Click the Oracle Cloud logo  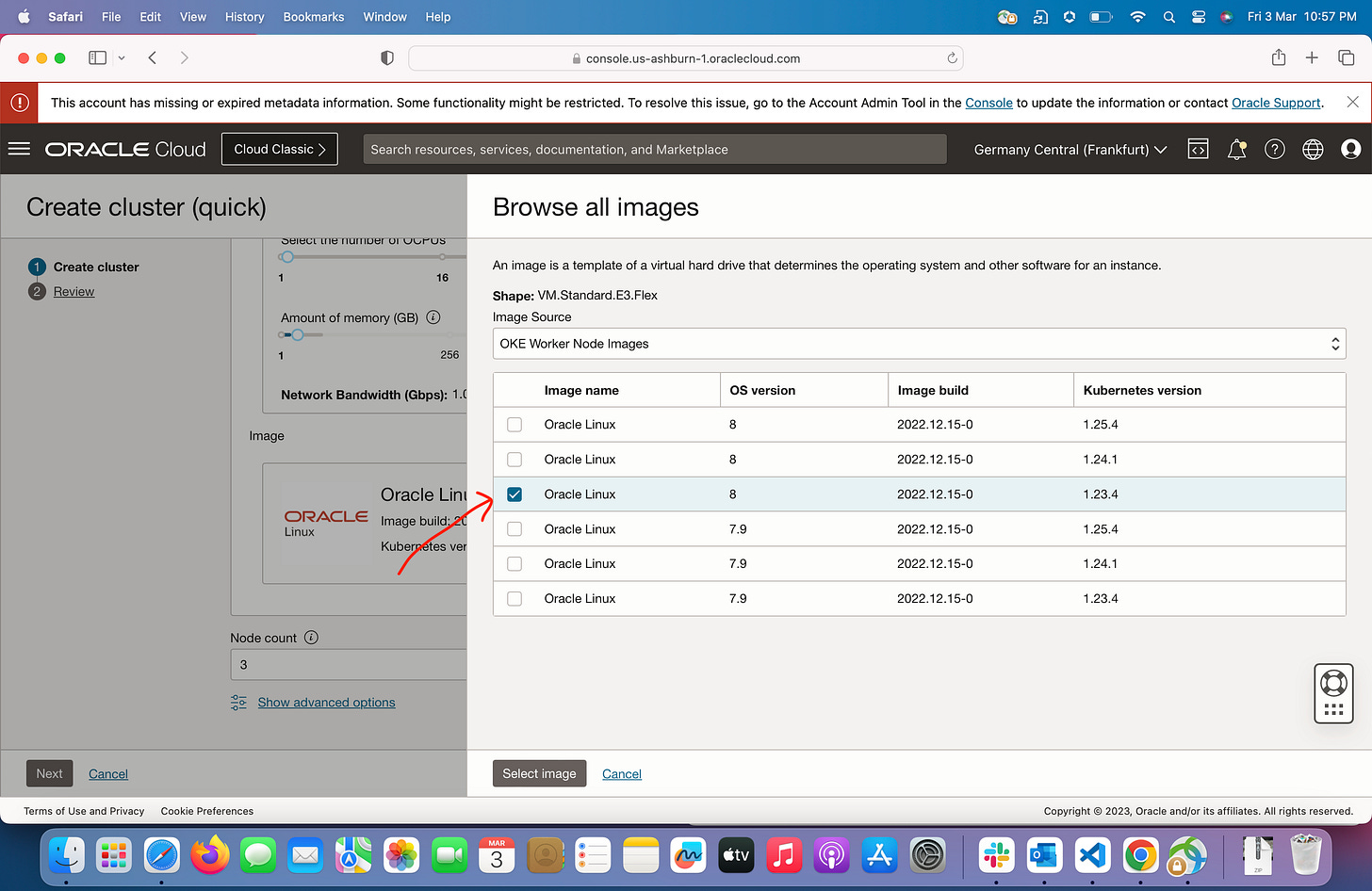point(125,149)
